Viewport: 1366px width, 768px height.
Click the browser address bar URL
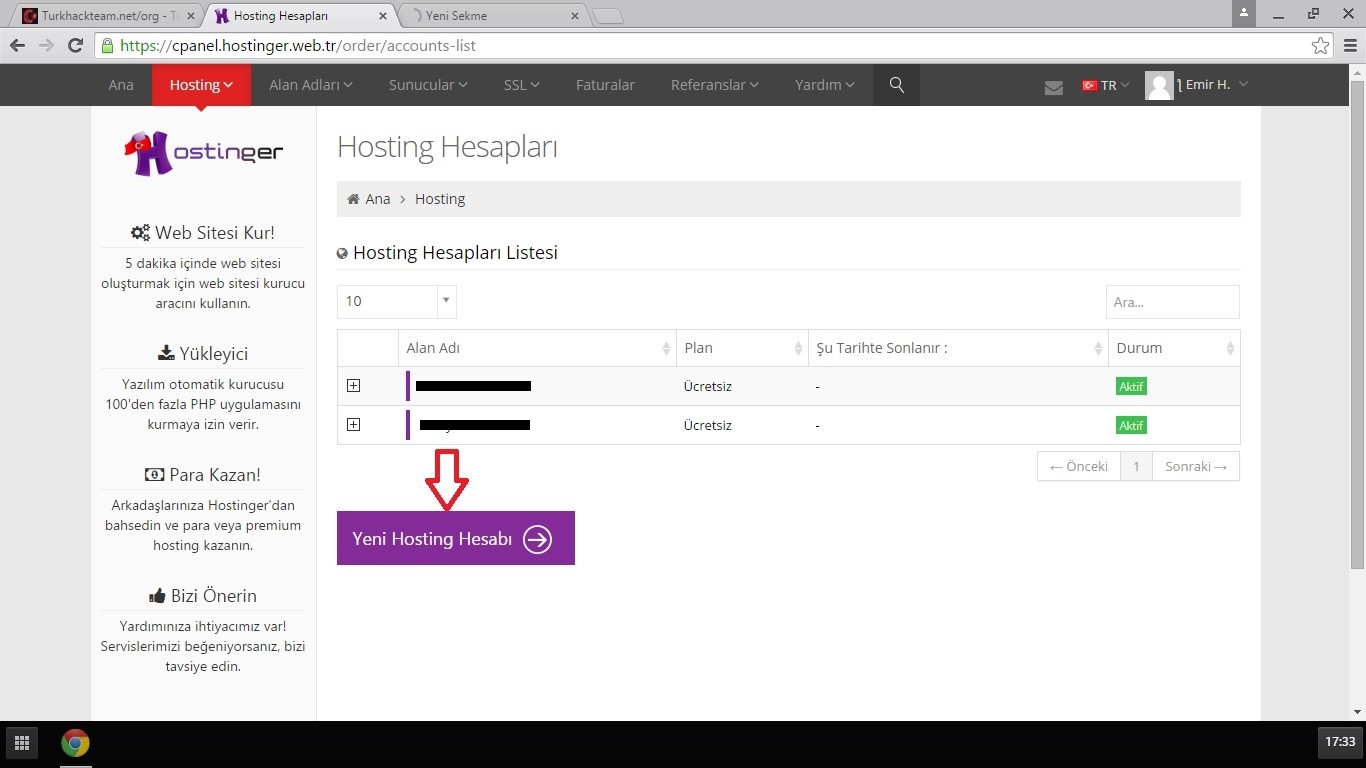(x=298, y=46)
